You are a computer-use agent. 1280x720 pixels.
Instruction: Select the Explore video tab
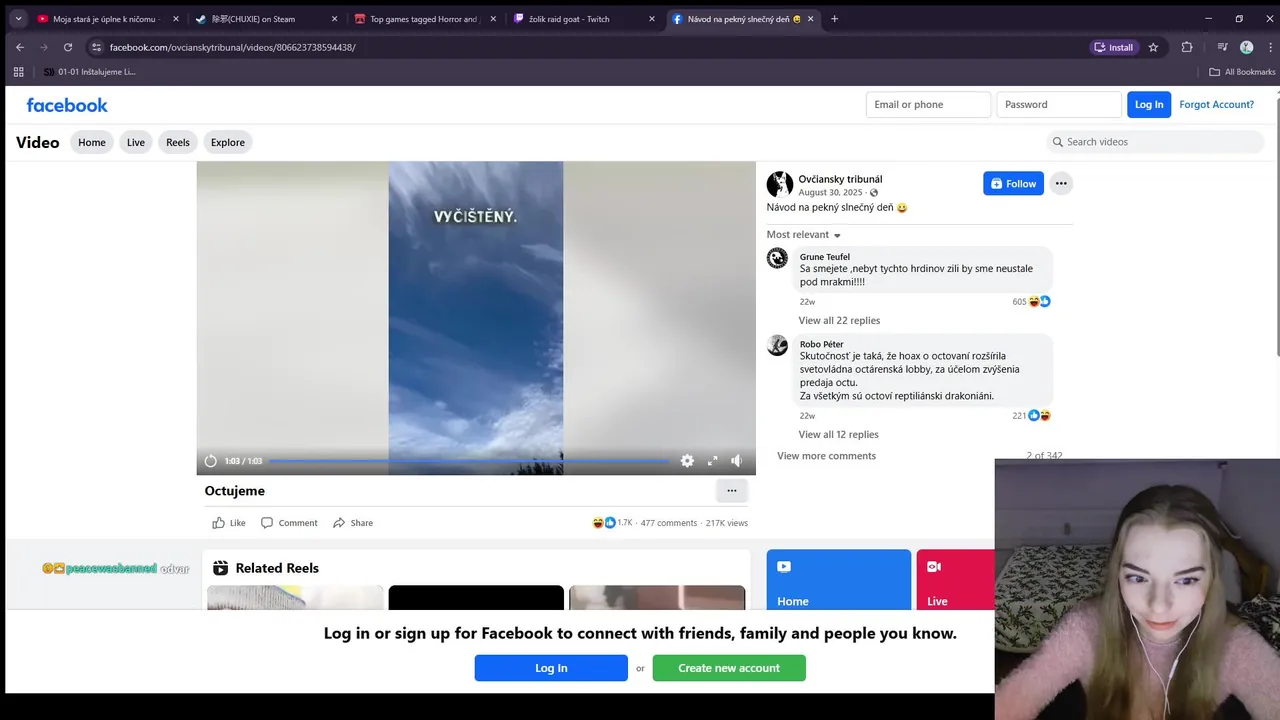pos(228,142)
